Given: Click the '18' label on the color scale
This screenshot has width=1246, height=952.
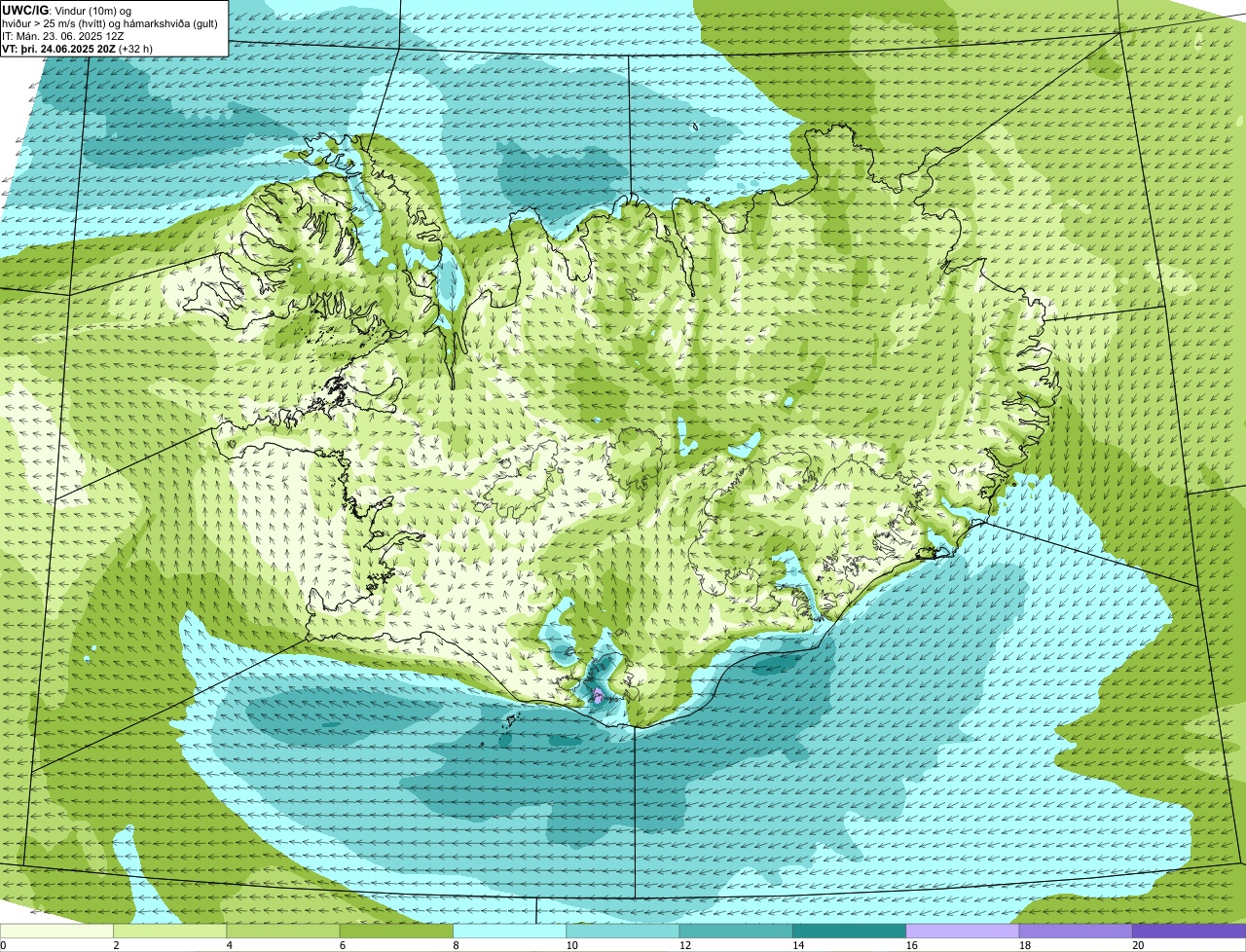Looking at the screenshot, I should [x=1025, y=945].
